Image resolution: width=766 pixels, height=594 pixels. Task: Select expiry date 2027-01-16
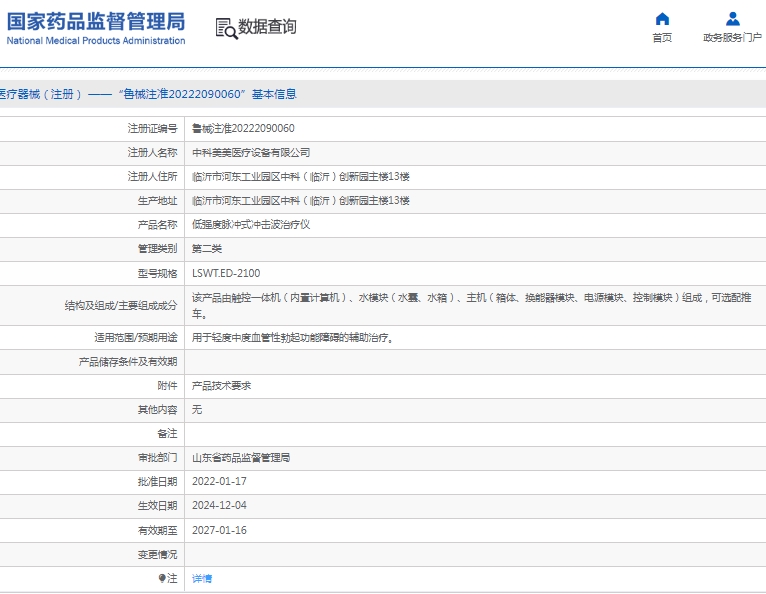[x=219, y=530]
